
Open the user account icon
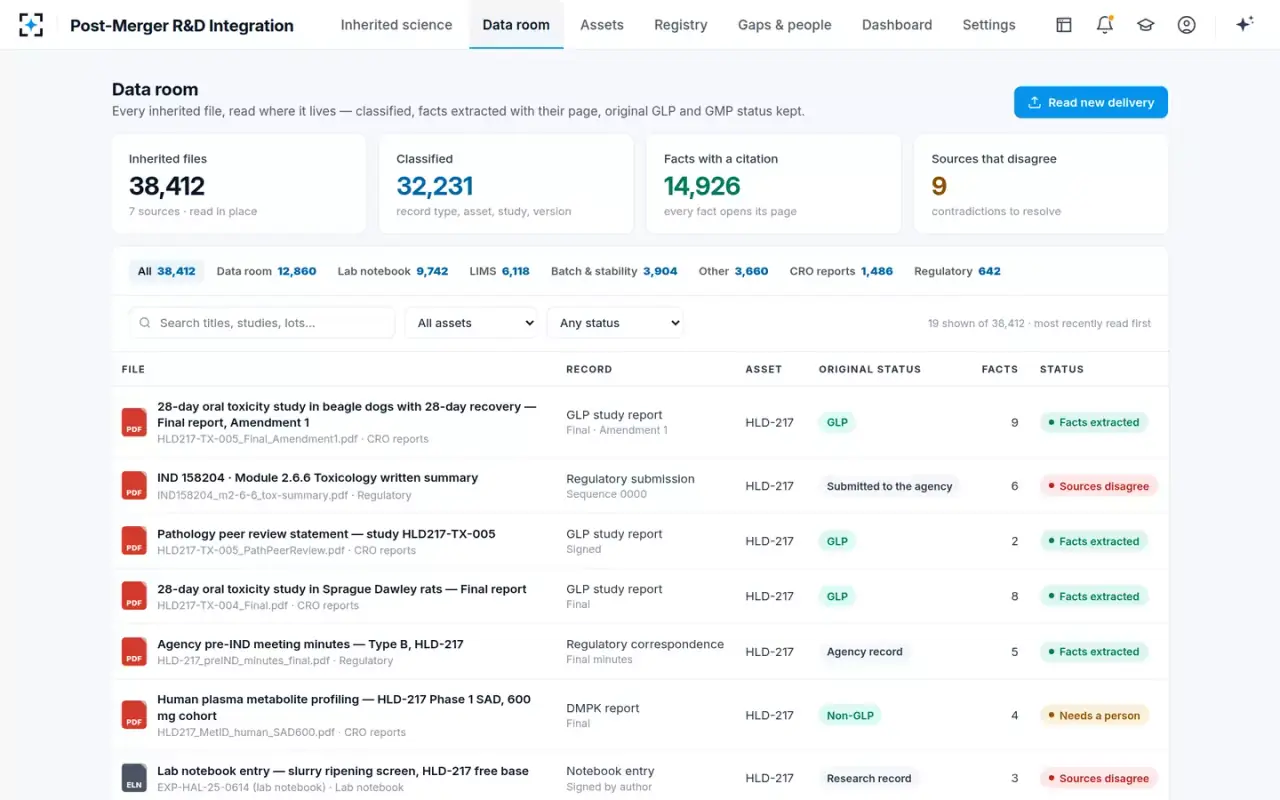click(x=1187, y=25)
